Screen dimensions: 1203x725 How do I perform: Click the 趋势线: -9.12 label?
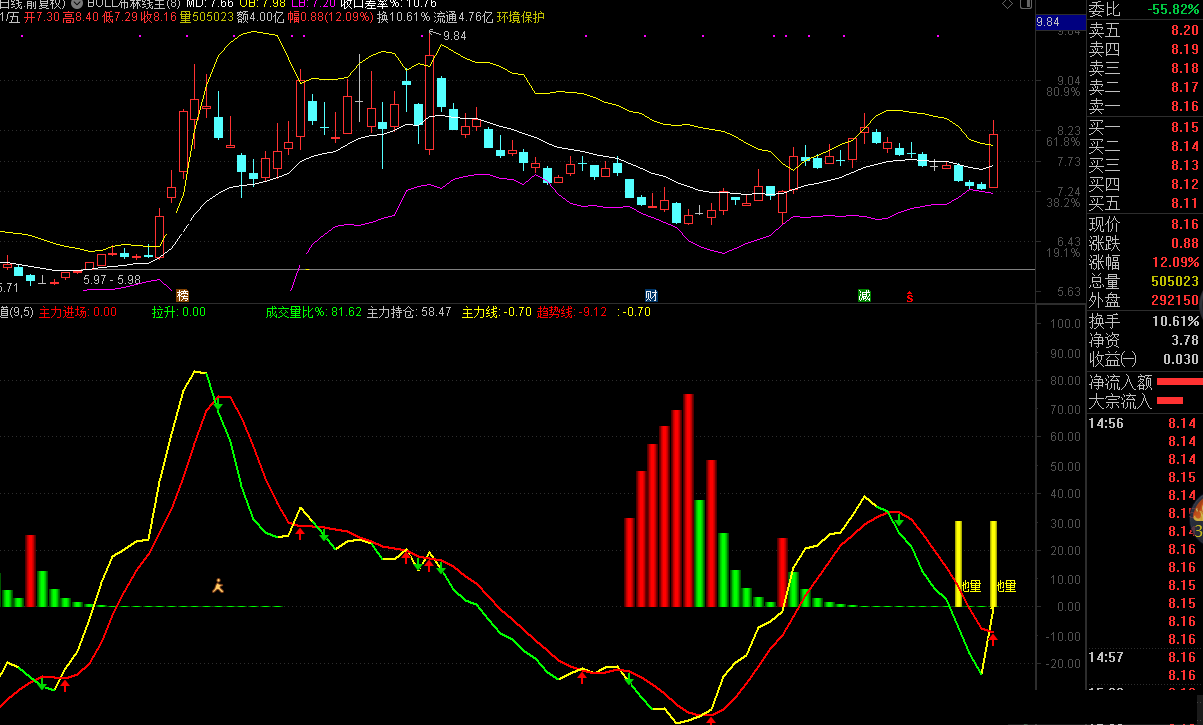(x=572, y=312)
